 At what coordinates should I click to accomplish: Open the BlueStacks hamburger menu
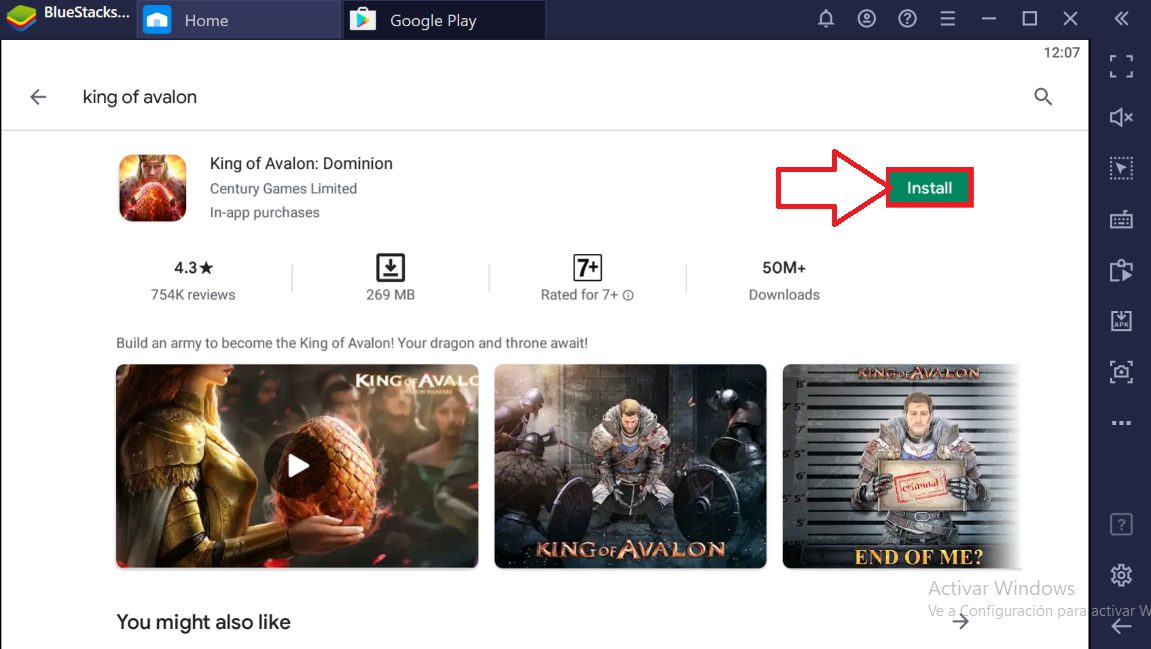coord(948,19)
